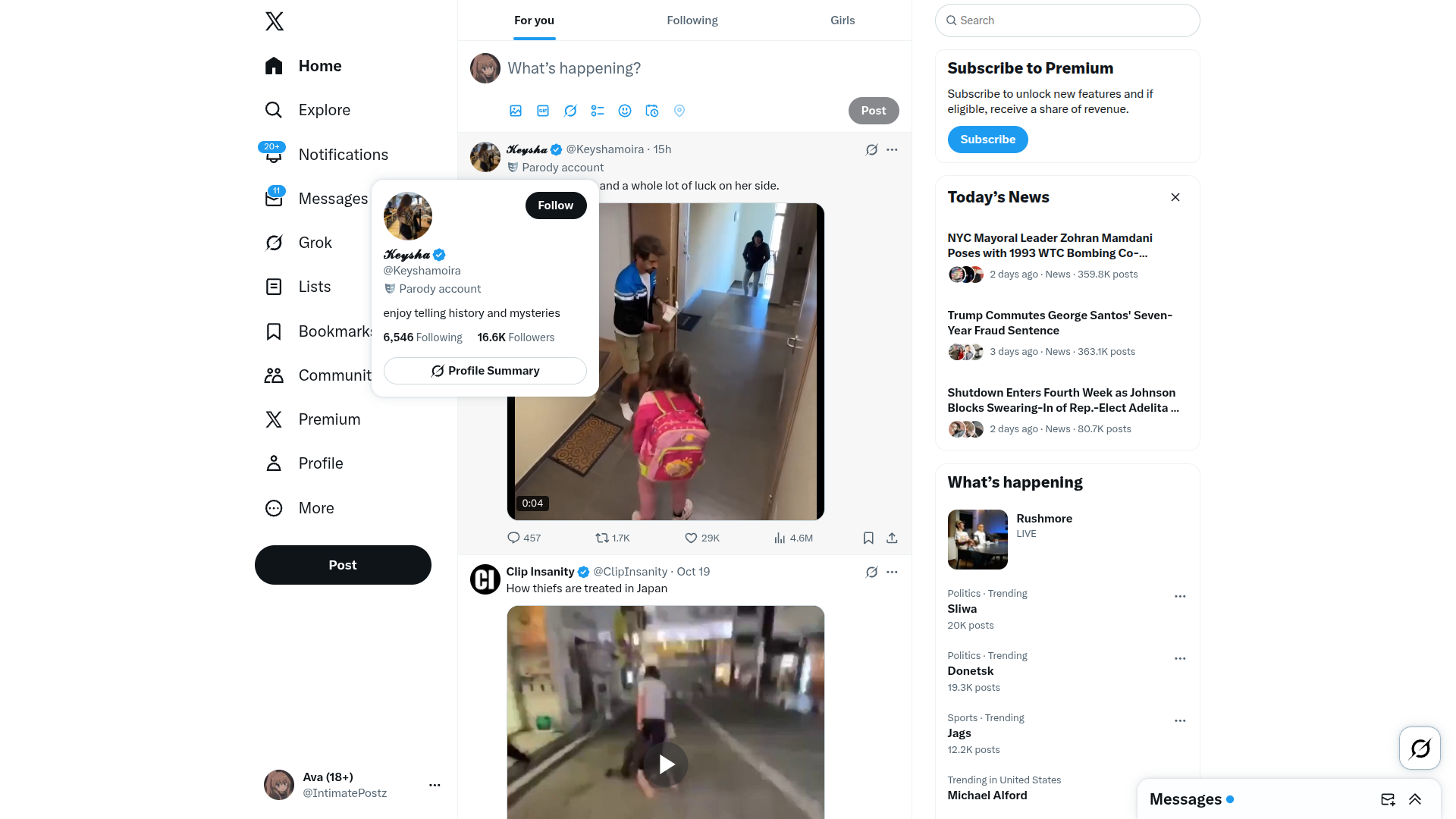Like the post with 29K likes
The height and width of the screenshot is (819, 1456).
click(x=701, y=538)
